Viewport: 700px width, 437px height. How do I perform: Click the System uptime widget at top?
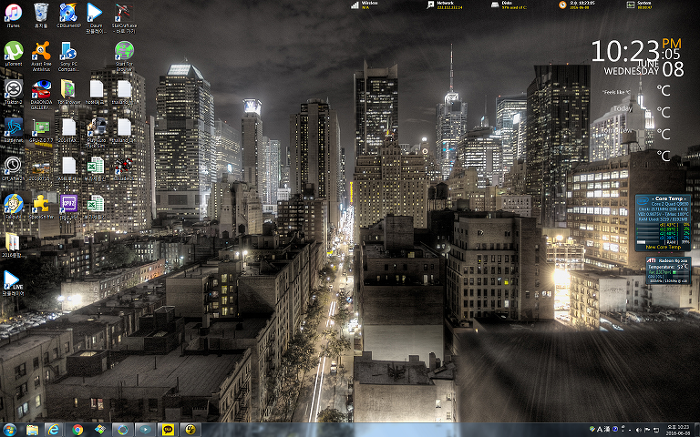click(x=639, y=5)
